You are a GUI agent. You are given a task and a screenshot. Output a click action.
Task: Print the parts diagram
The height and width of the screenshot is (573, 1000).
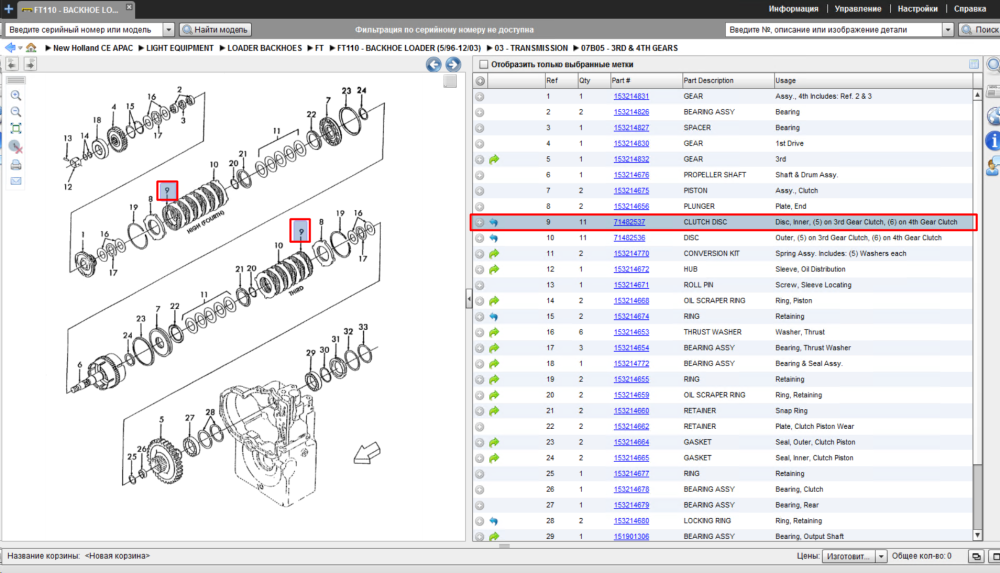coord(16,165)
